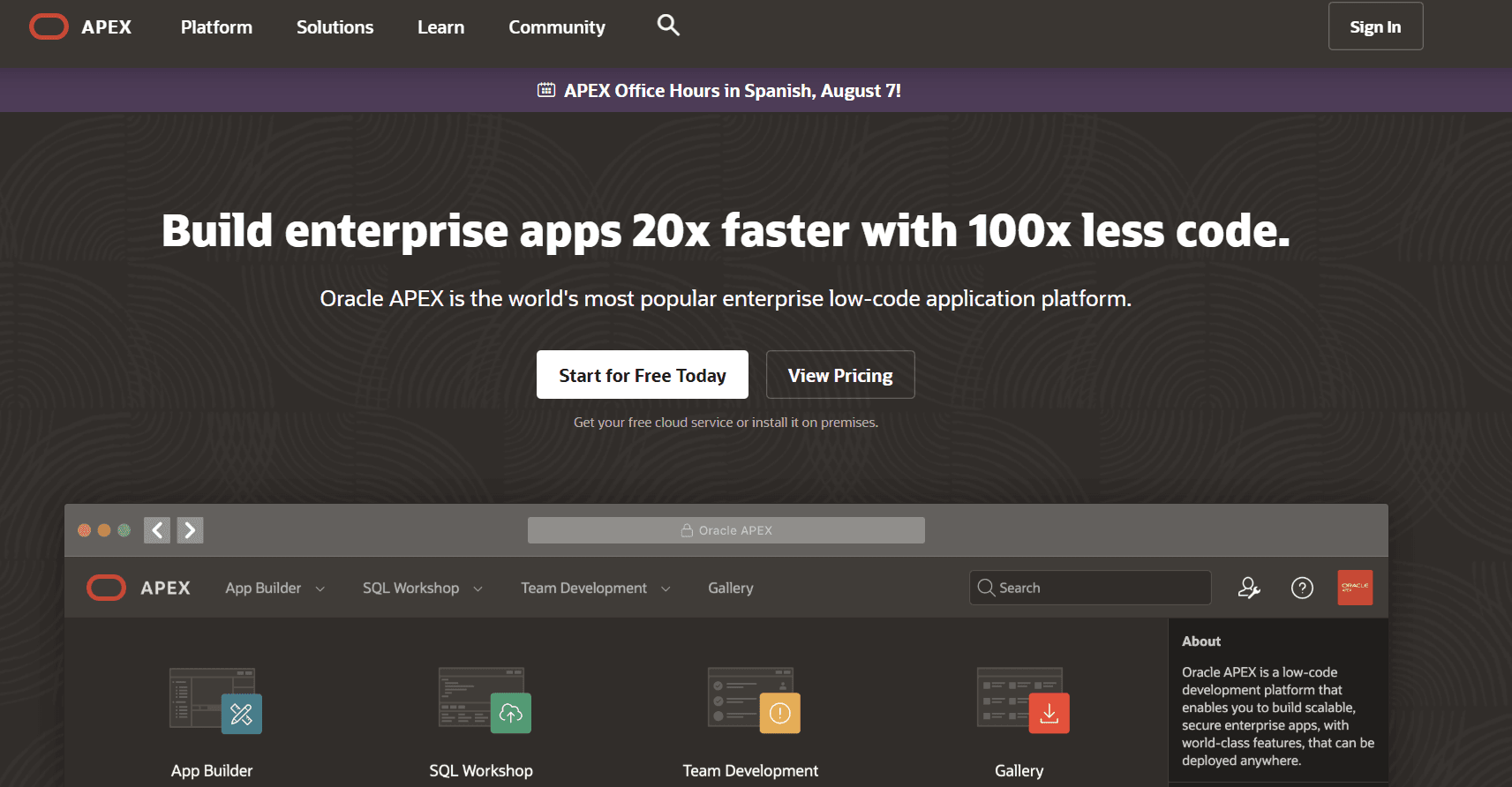Open the Team Development tile icon
Screen dimensions: 1512x787
pyautogui.click(x=754, y=701)
